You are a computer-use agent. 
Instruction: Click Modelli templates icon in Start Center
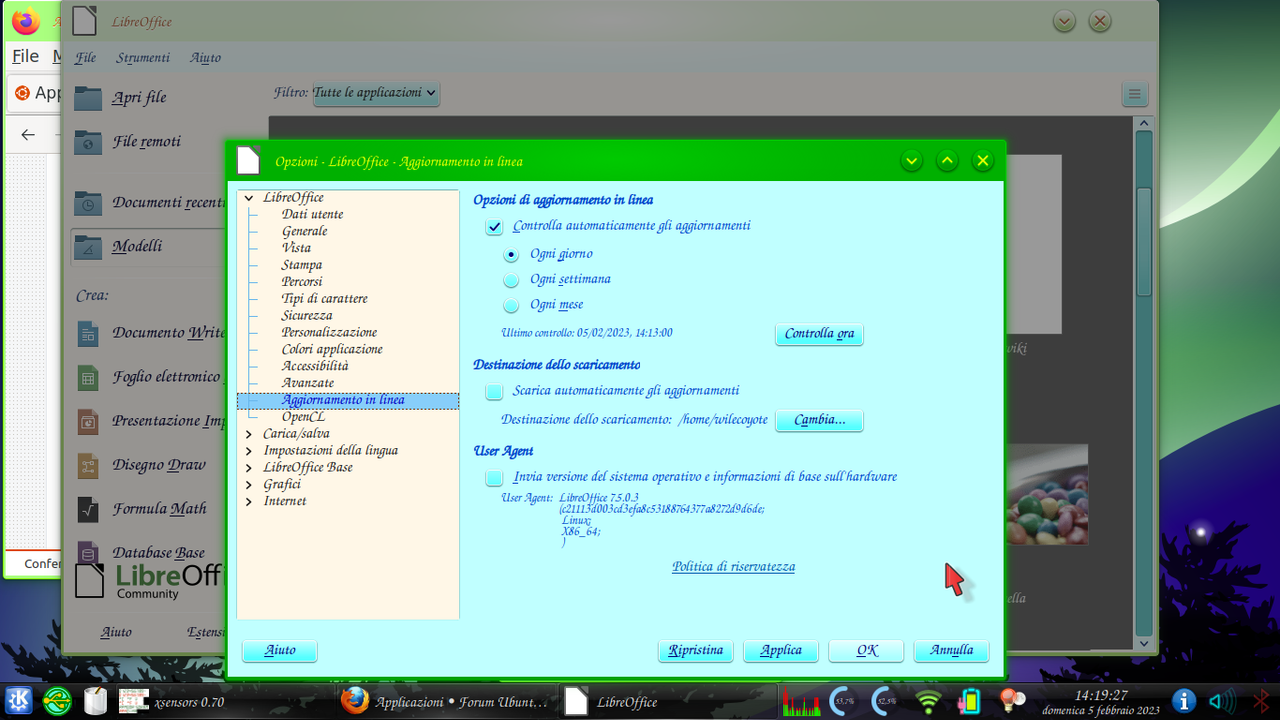tap(88, 246)
